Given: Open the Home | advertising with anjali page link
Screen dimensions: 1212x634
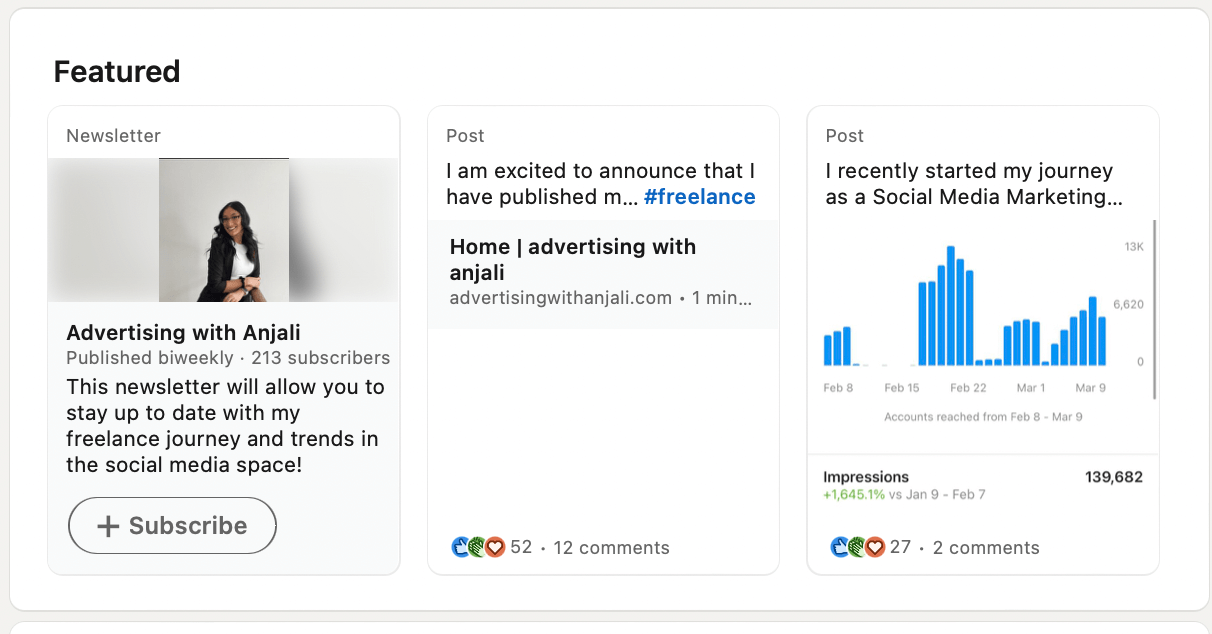Looking at the screenshot, I should 572,259.
